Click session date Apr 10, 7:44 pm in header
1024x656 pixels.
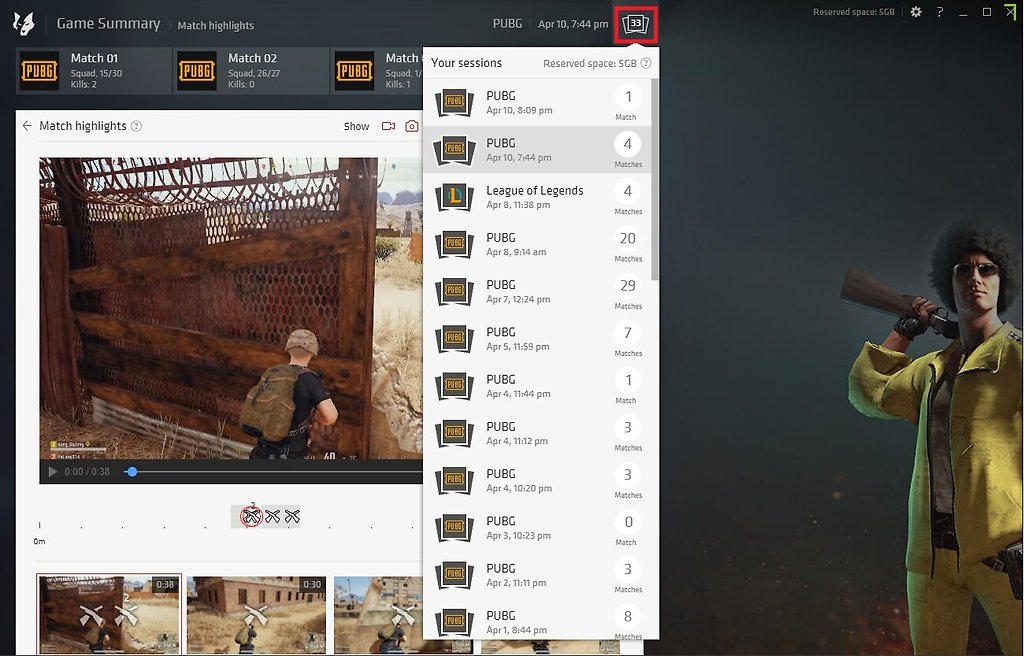573,24
